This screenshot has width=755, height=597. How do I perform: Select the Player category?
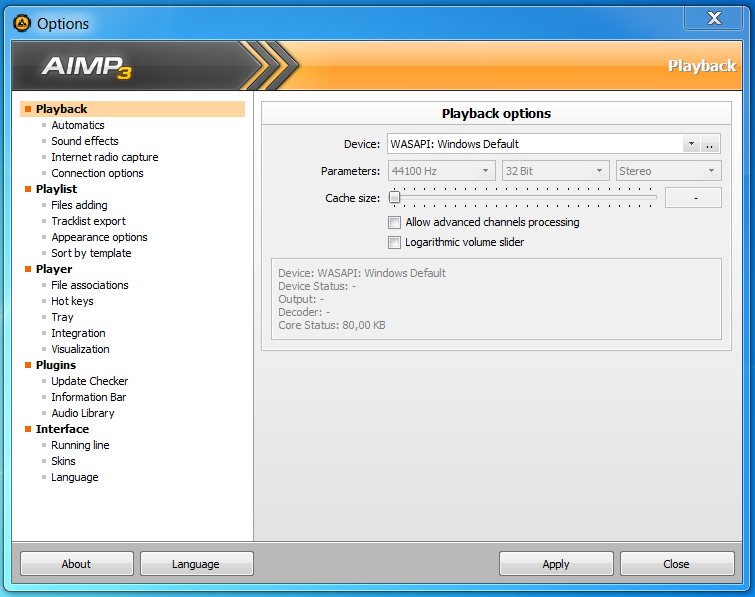pos(54,269)
